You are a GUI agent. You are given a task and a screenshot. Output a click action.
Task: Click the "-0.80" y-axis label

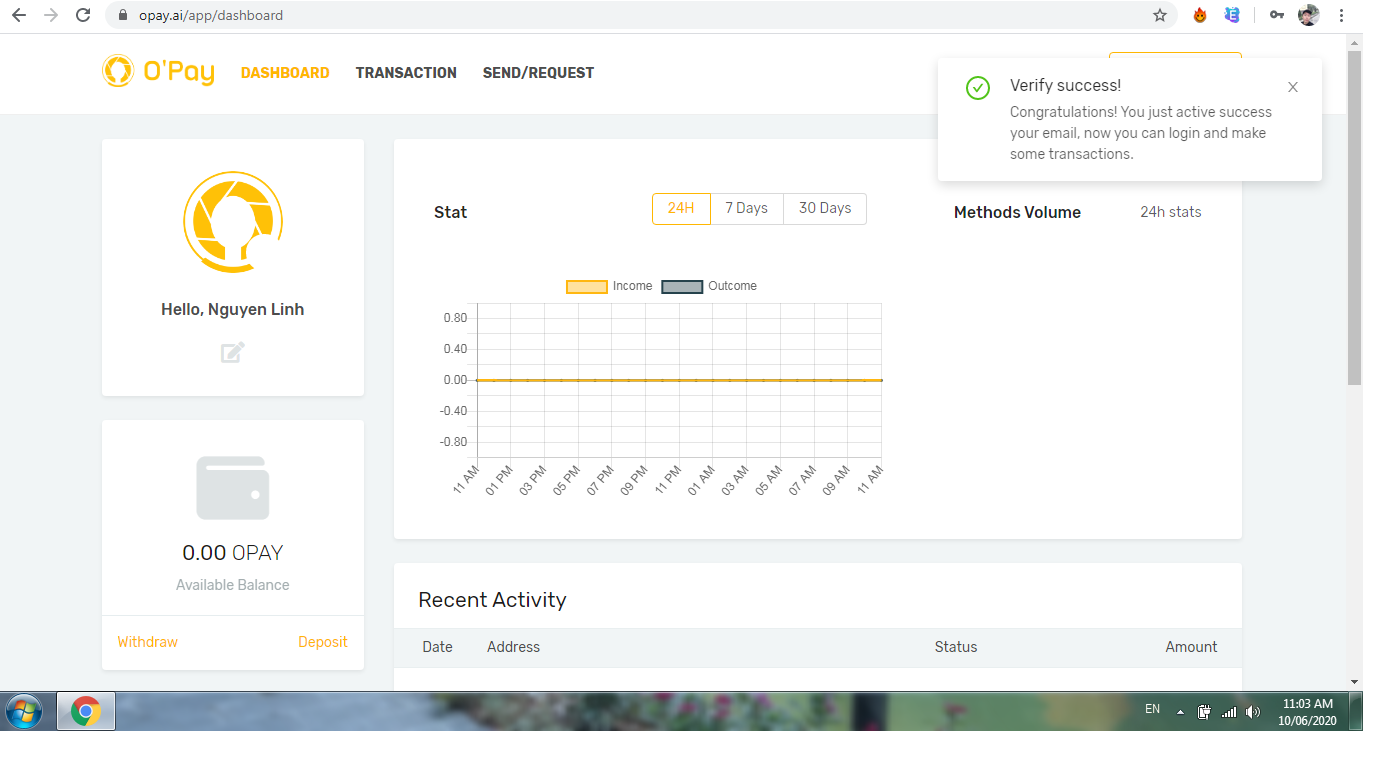[x=453, y=442]
